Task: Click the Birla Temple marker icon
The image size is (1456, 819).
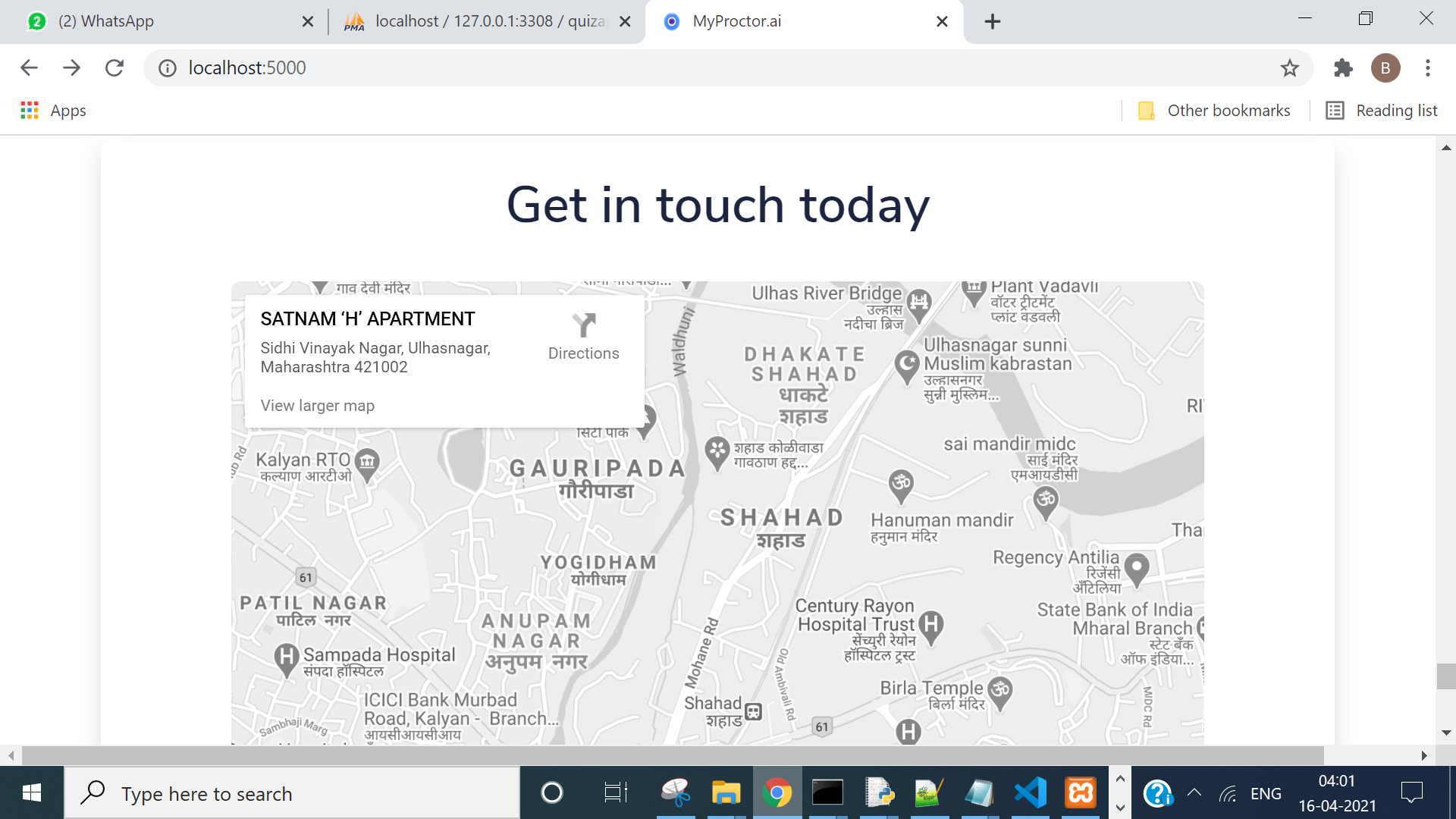Action: (x=1000, y=690)
